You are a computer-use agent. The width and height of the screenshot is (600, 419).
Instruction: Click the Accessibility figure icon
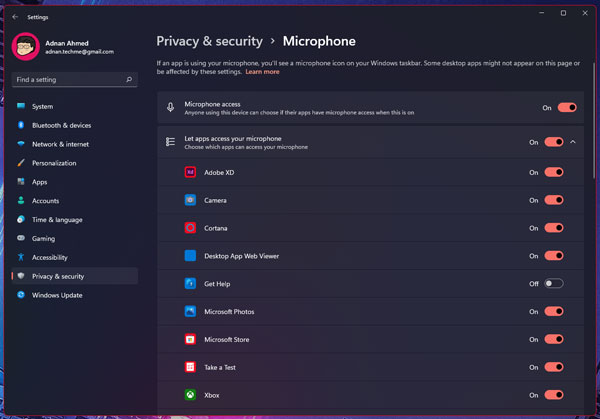(21, 257)
